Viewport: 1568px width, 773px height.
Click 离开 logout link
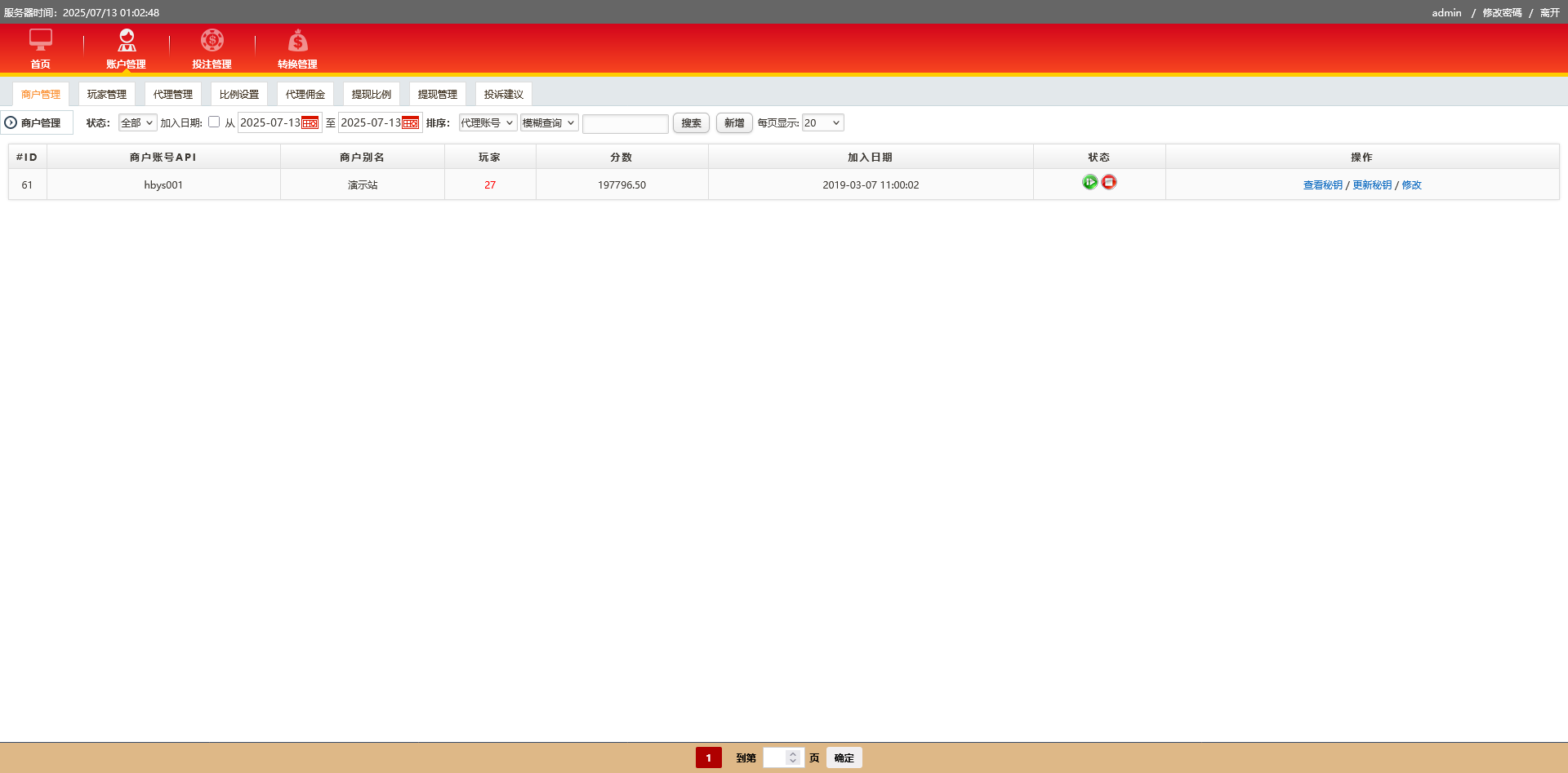click(1550, 12)
